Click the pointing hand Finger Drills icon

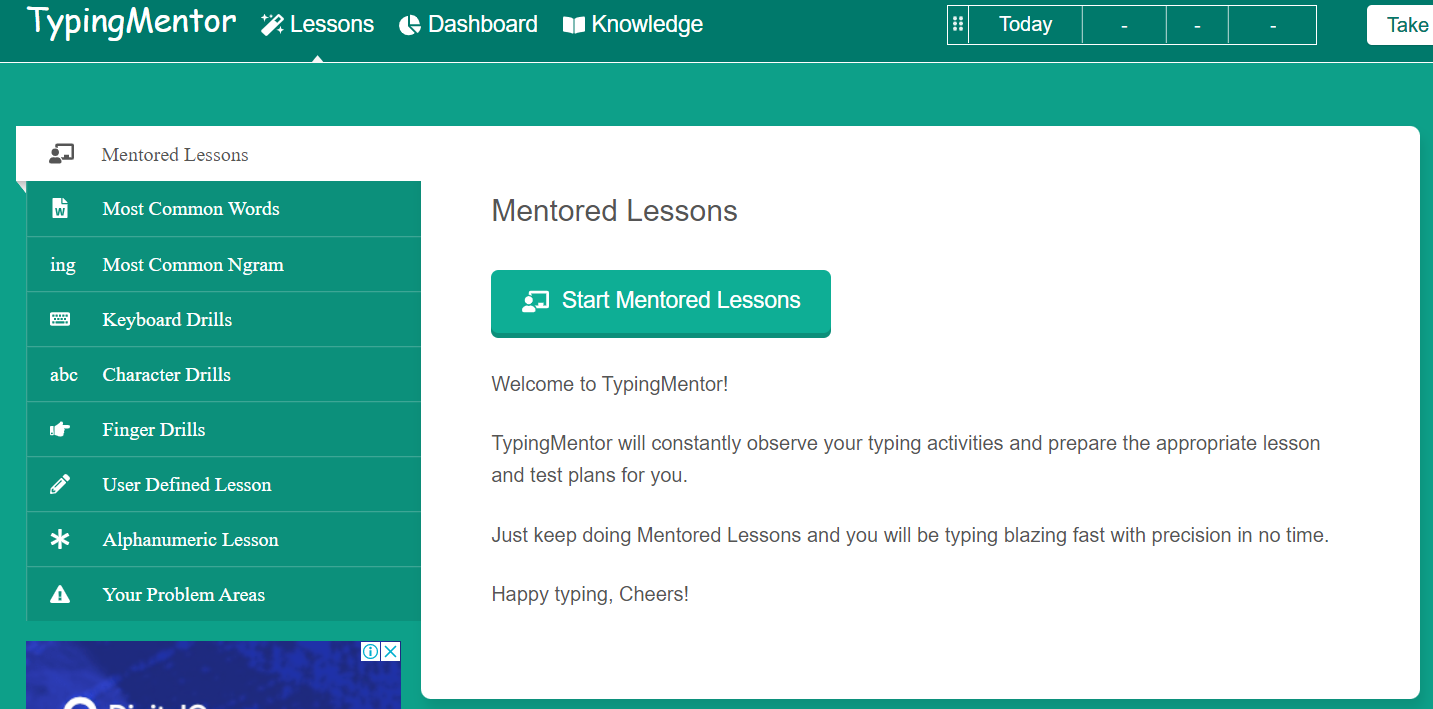[60, 430]
